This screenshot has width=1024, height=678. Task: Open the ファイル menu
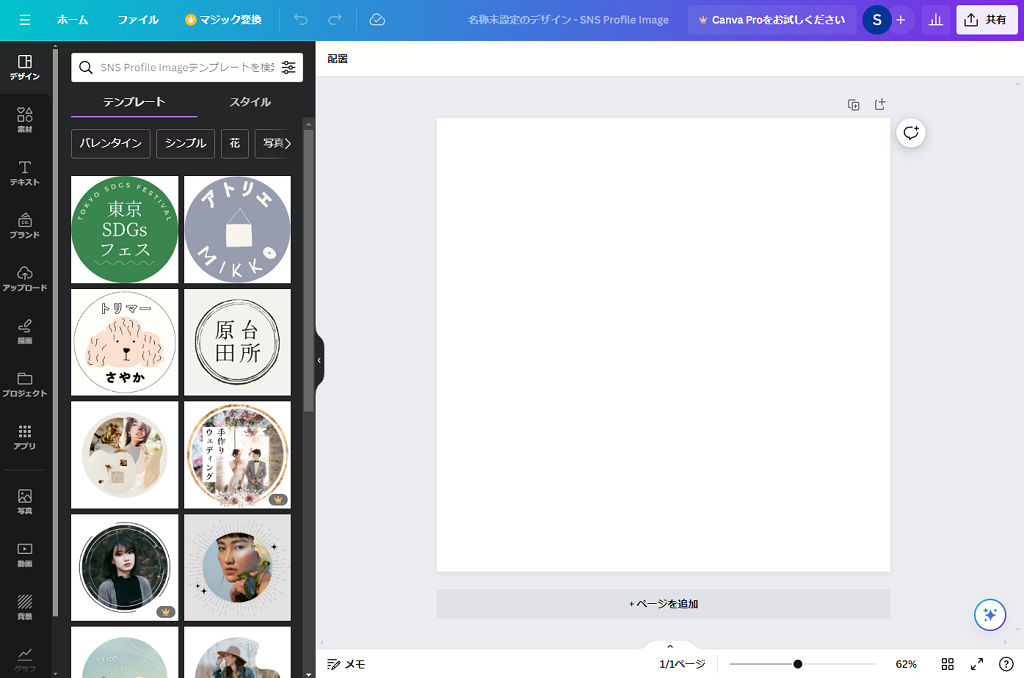[x=138, y=20]
